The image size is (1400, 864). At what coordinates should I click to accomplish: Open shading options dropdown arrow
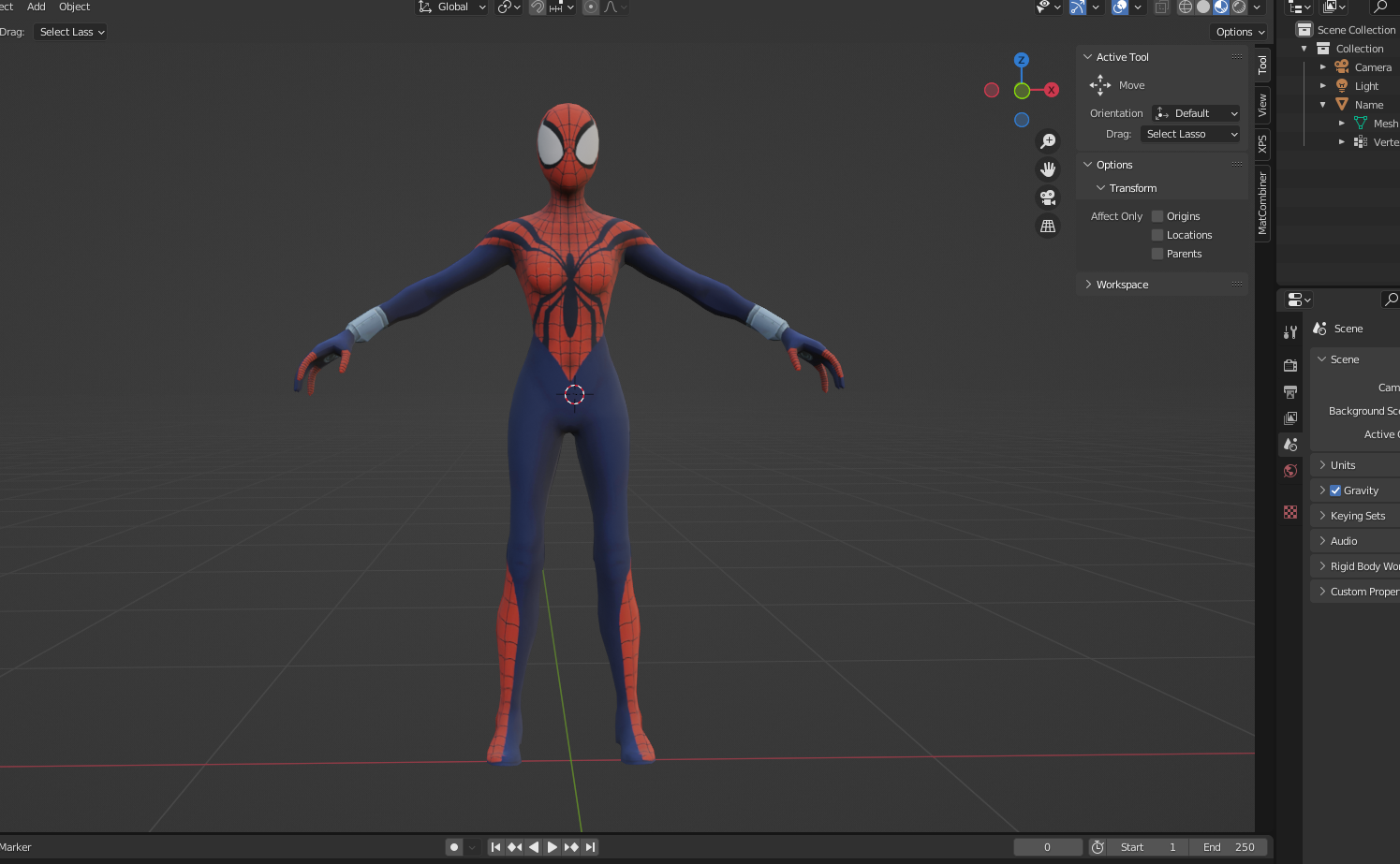1257,7
